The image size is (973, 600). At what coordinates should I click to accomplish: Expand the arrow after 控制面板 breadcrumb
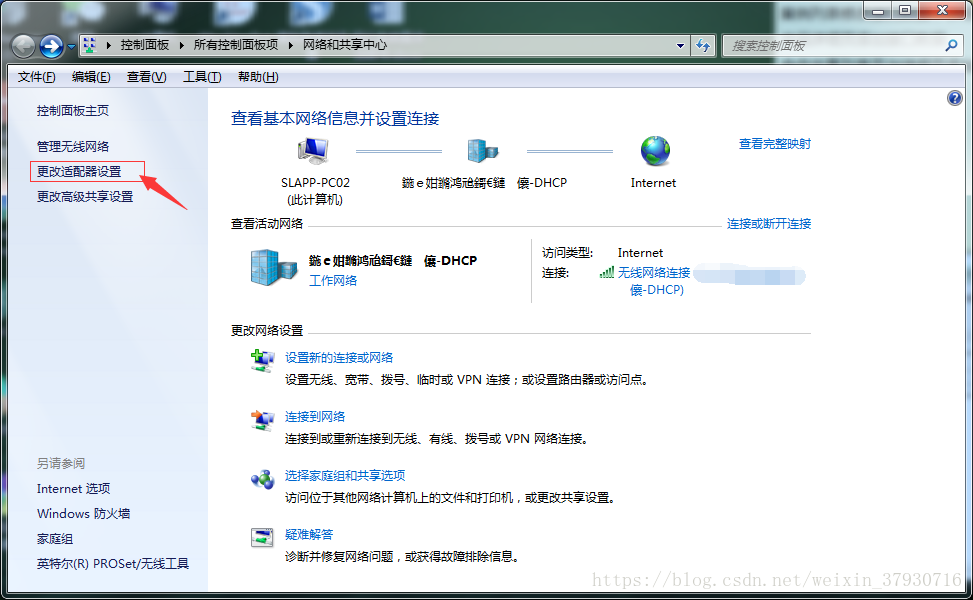pyautogui.click(x=181, y=45)
